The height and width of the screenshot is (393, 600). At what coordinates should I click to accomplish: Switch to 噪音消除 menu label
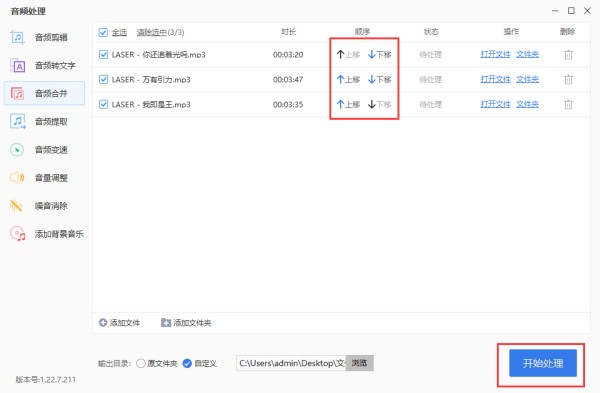click(x=51, y=206)
